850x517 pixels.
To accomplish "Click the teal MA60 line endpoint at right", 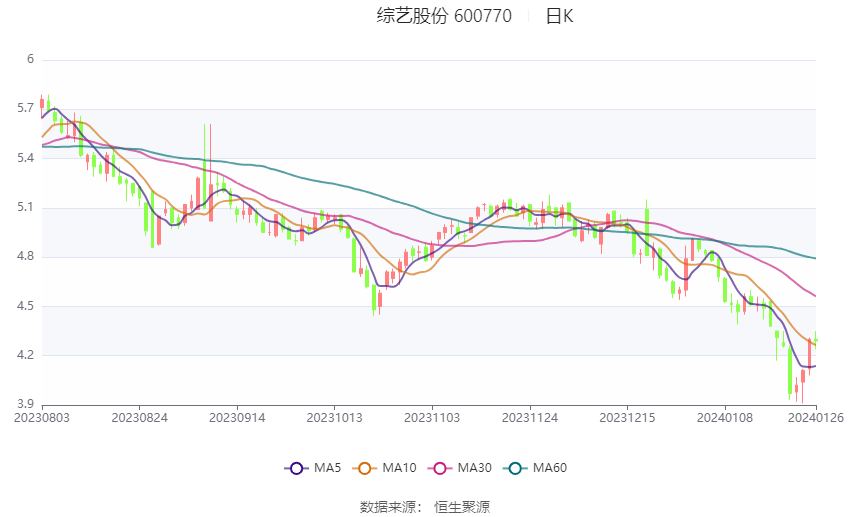I will coord(815,258).
